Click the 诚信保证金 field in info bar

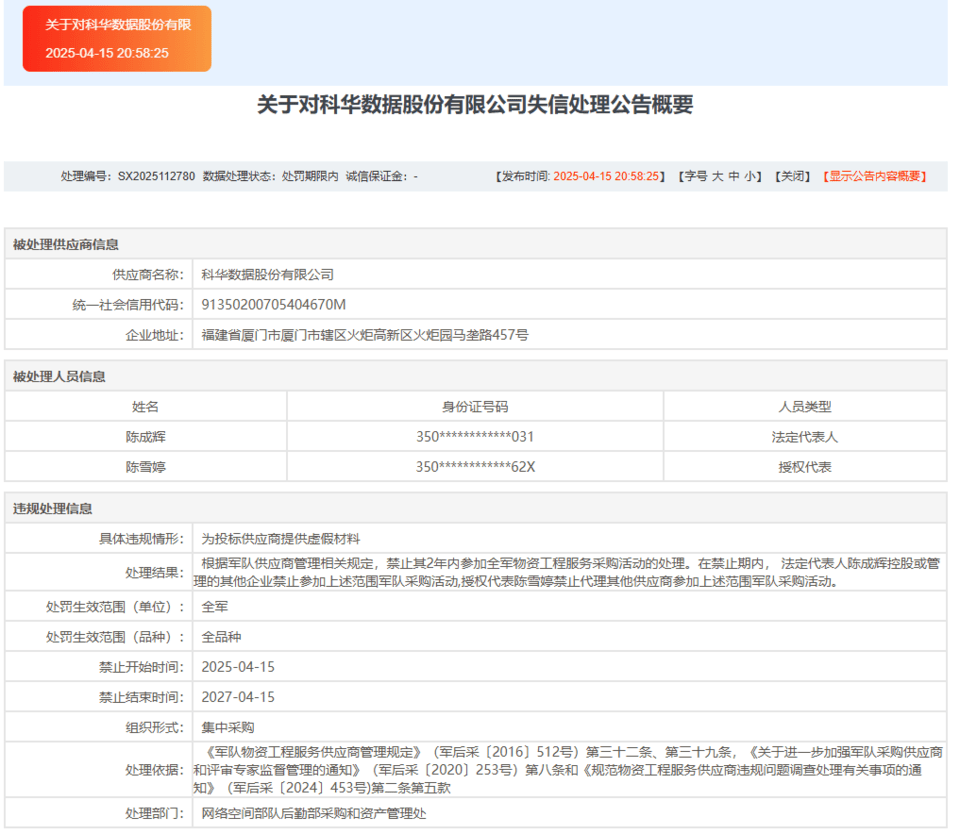(381, 176)
